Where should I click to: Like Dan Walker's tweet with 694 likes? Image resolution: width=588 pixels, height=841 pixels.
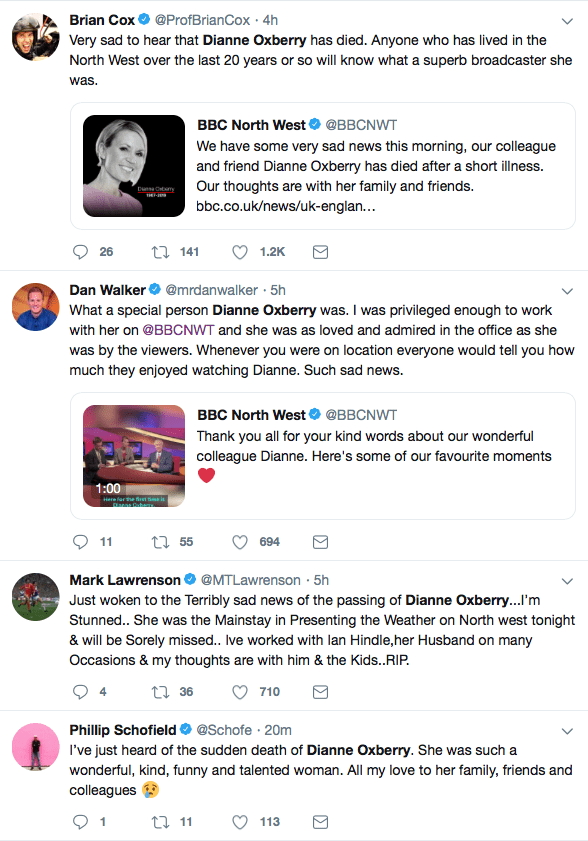coord(240,542)
